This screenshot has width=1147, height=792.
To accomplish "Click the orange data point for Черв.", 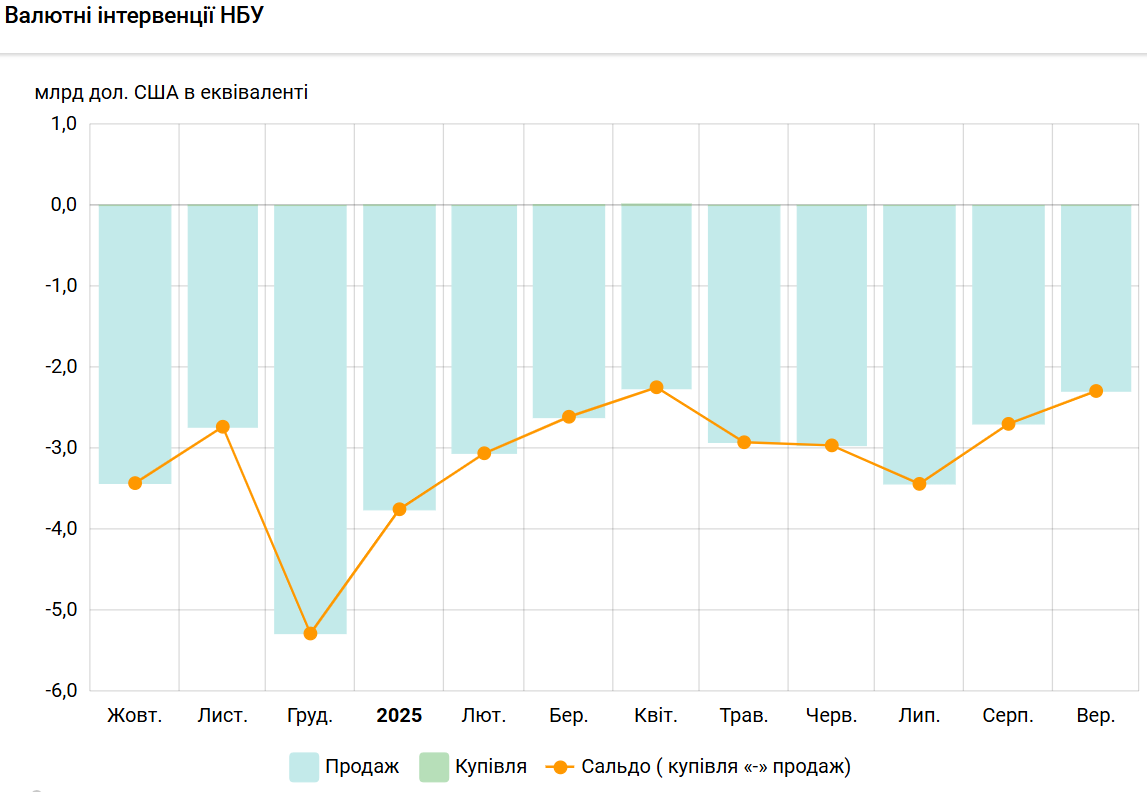I will (x=831, y=445).
